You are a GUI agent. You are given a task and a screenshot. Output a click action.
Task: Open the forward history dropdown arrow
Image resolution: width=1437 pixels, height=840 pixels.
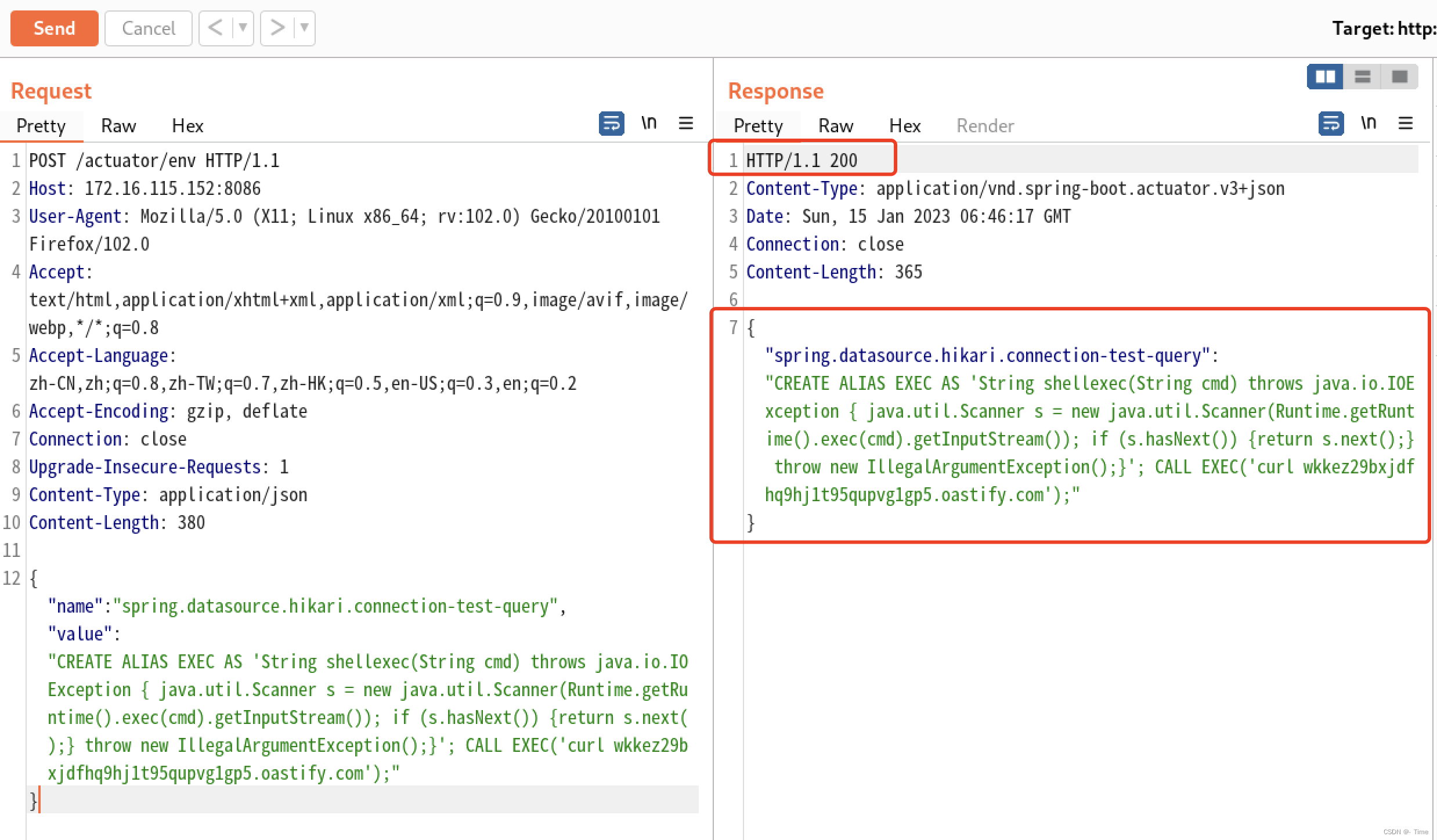[x=305, y=28]
